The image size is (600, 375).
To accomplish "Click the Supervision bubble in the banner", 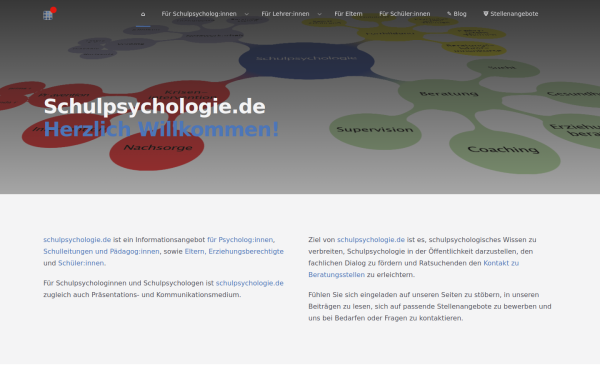I will pyautogui.click(x=375, y=131).
